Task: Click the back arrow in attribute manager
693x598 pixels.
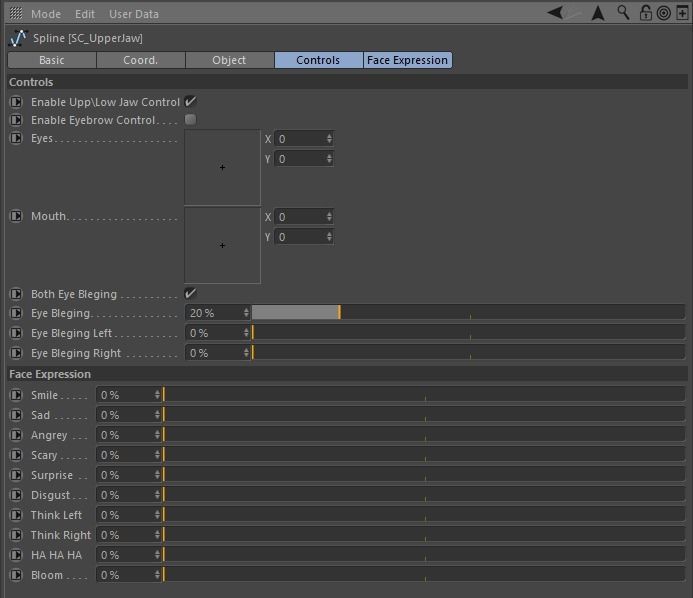Action: (555, 12)
